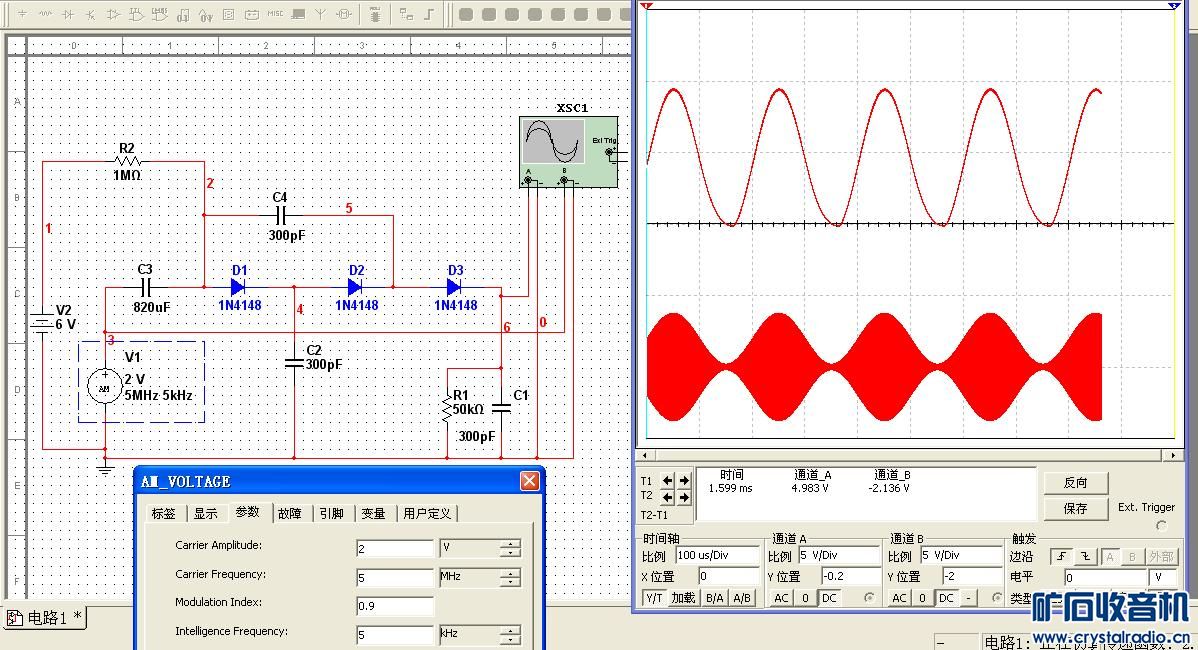
Task: Open the MISC components toolbar icon
Action: pos(274,14)
